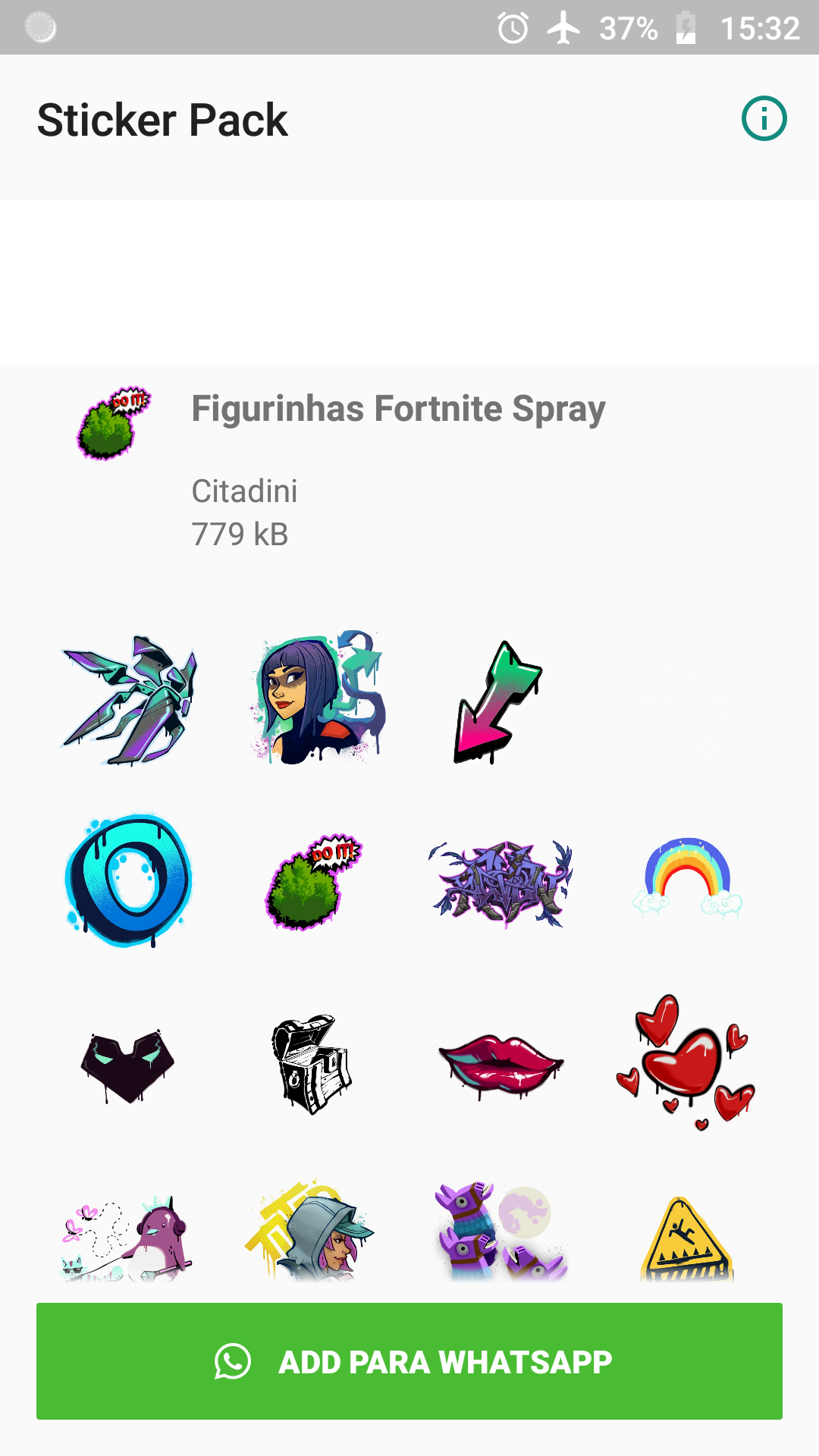The width and height of the screenshot is (819, 1456).
Task: Select the purple-haired girl sticker
Action: [x=315, y=697]
